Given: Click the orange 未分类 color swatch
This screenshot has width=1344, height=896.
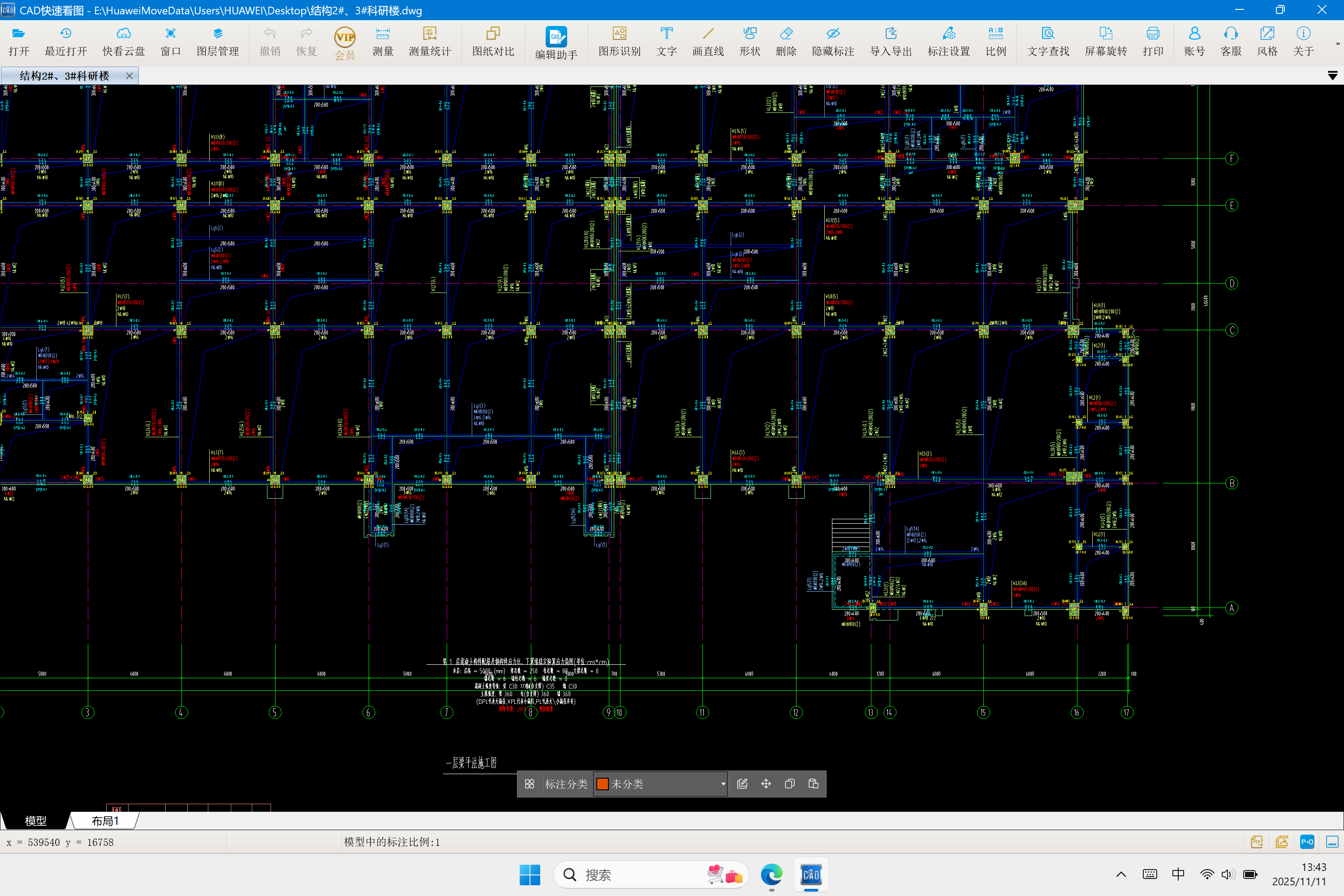Looking at the screenshot, I should click(x=602, y=784).
